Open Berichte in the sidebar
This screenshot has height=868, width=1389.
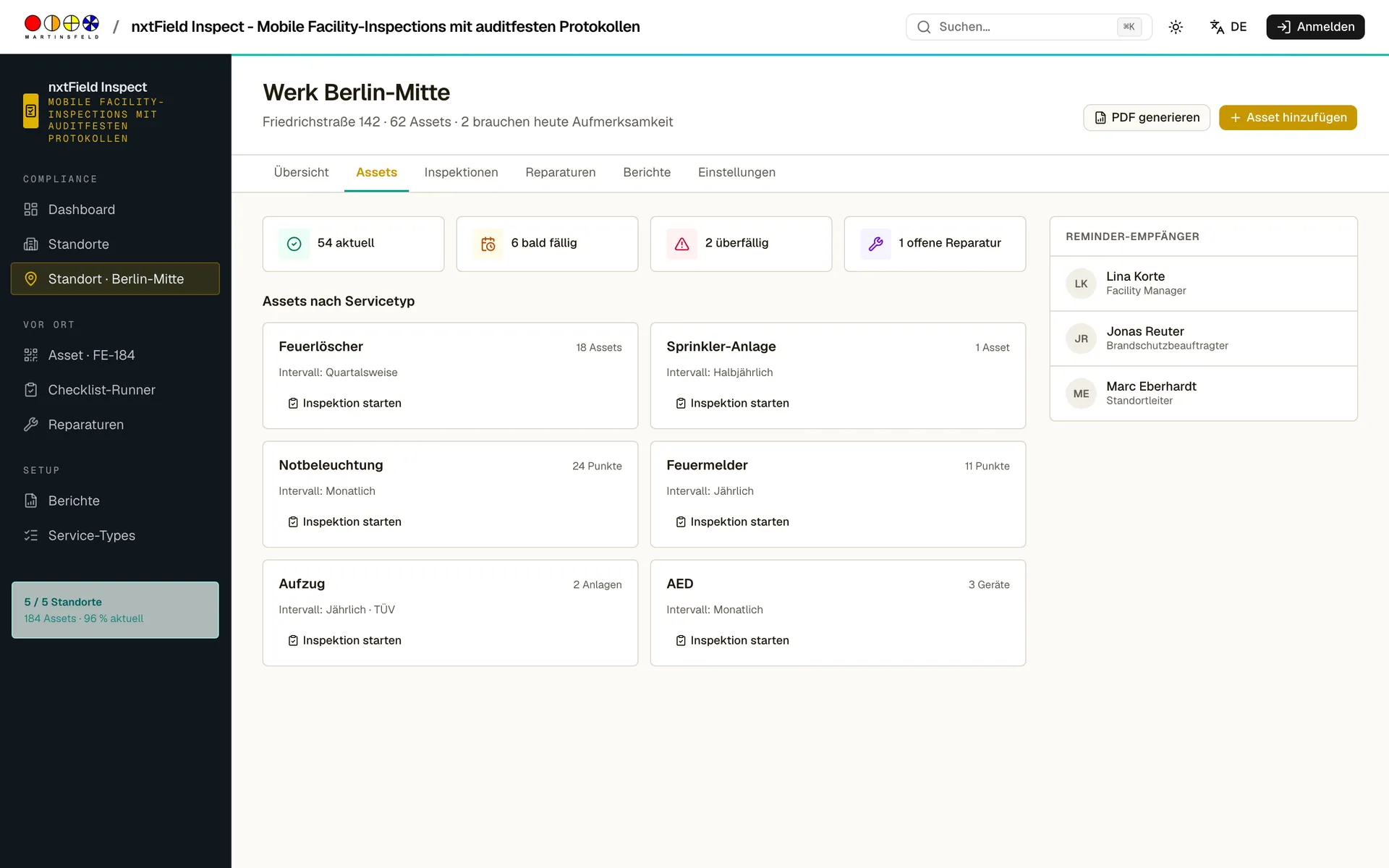(x=115, y=501)
